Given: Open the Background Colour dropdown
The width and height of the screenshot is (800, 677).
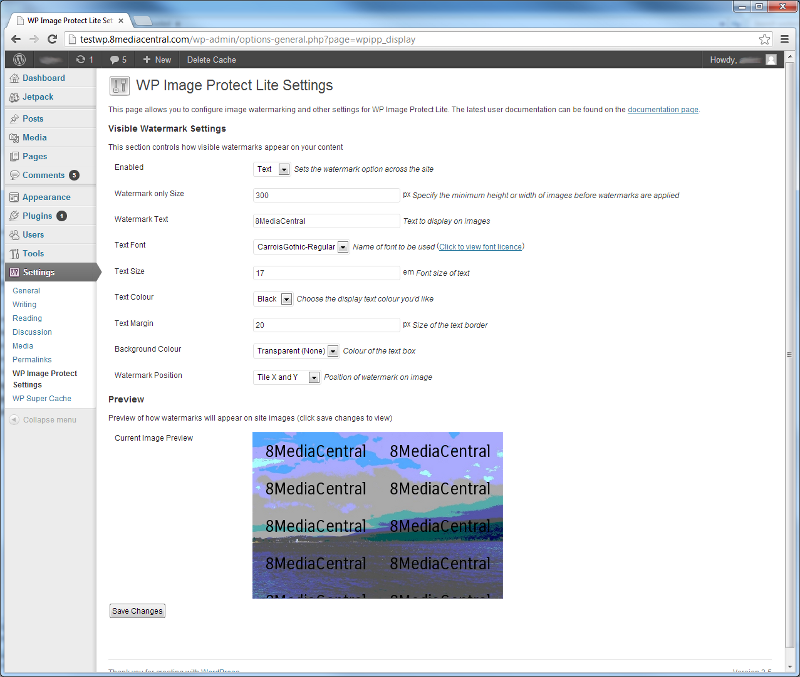Looking at the screenshot, I should click(296, 351).
